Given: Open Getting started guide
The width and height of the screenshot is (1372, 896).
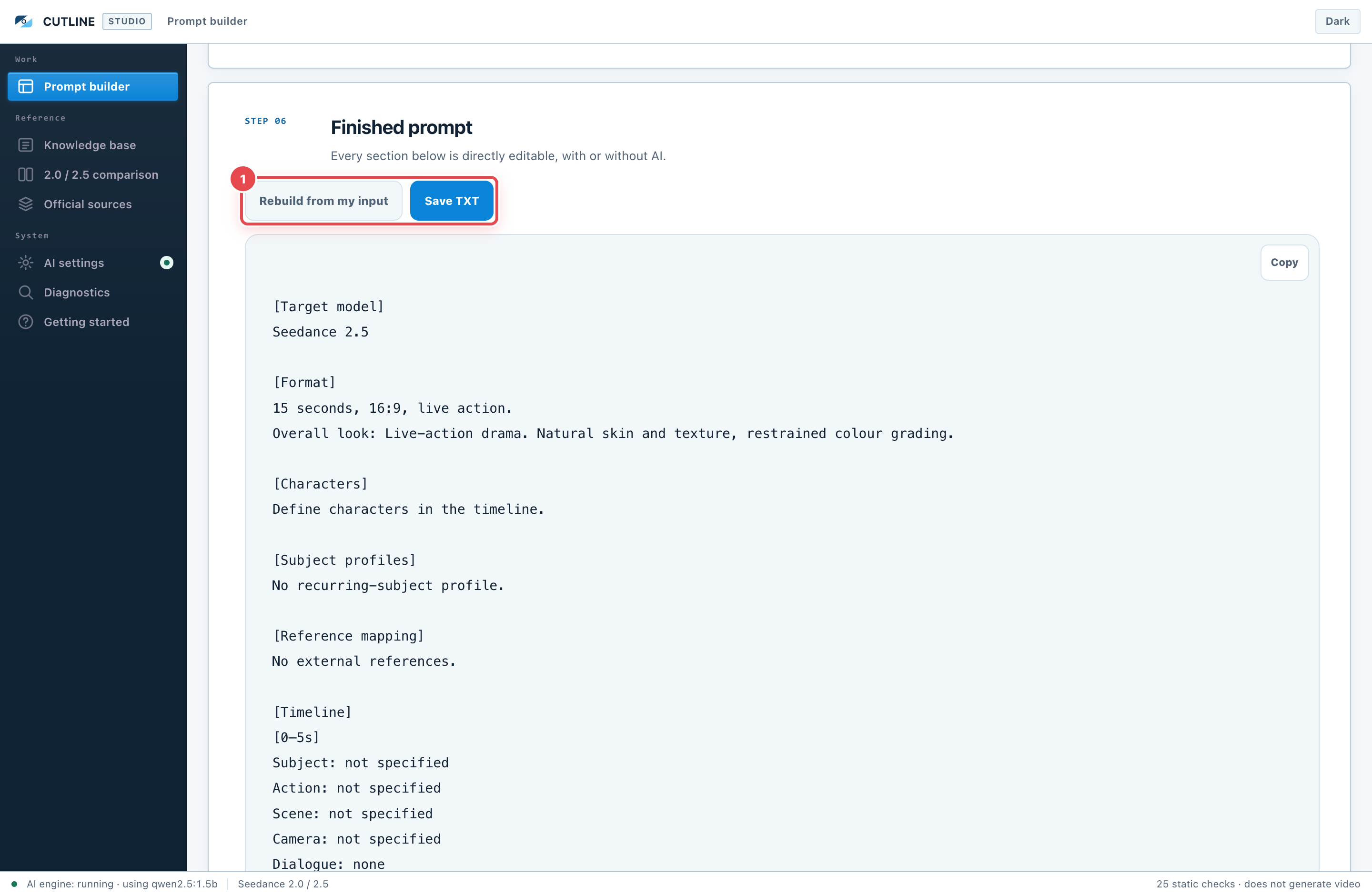Looking at the screenshot, I should pos(93,322).
